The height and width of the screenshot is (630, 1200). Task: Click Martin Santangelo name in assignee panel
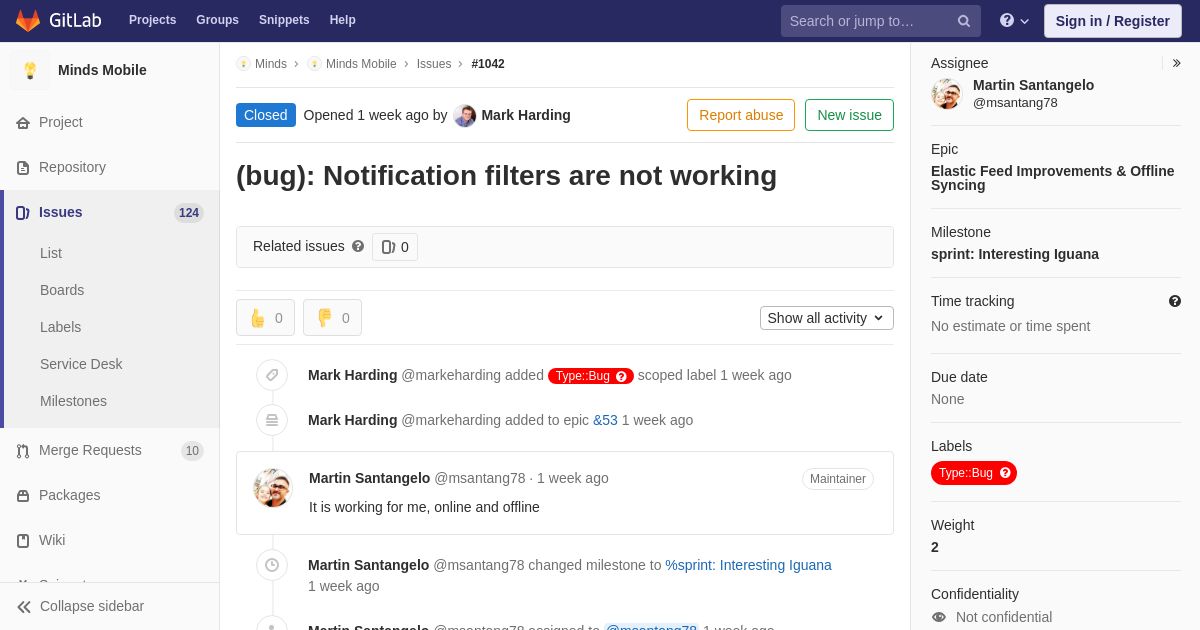click(x=1033, y=85)
